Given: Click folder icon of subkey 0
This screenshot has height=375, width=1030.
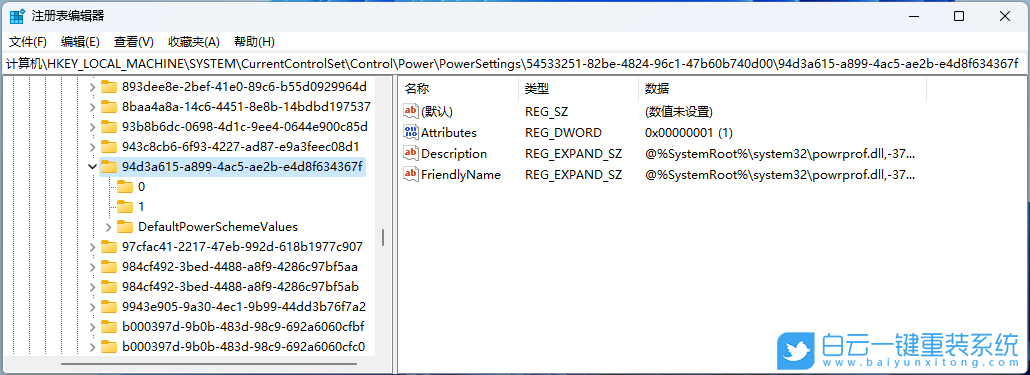Looking at the screenshot, I should (x=125, y=187).
